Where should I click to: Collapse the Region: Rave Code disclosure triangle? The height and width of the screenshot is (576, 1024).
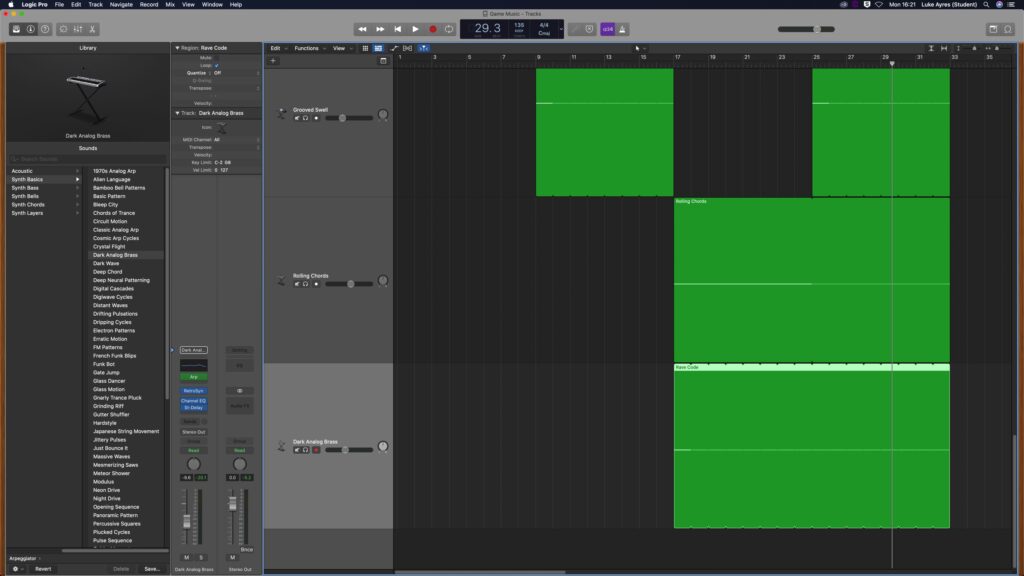pos(177,48)
